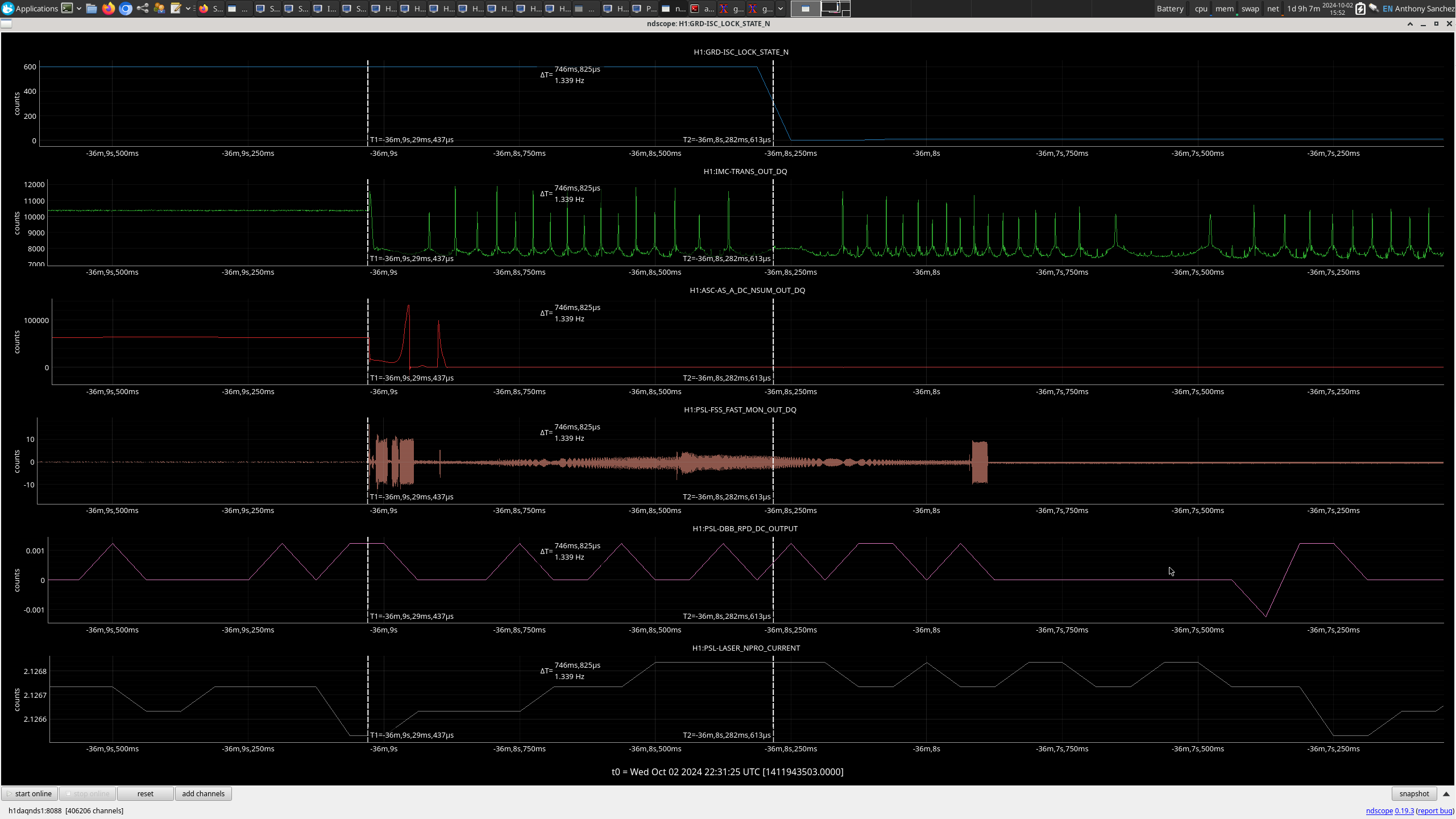Image resolution: width=1456 pixels, height=819 pixels.
Task: Click 'h1daqnds1:8088 [406206 channels]' status text
Action: [x=66, y=811]
